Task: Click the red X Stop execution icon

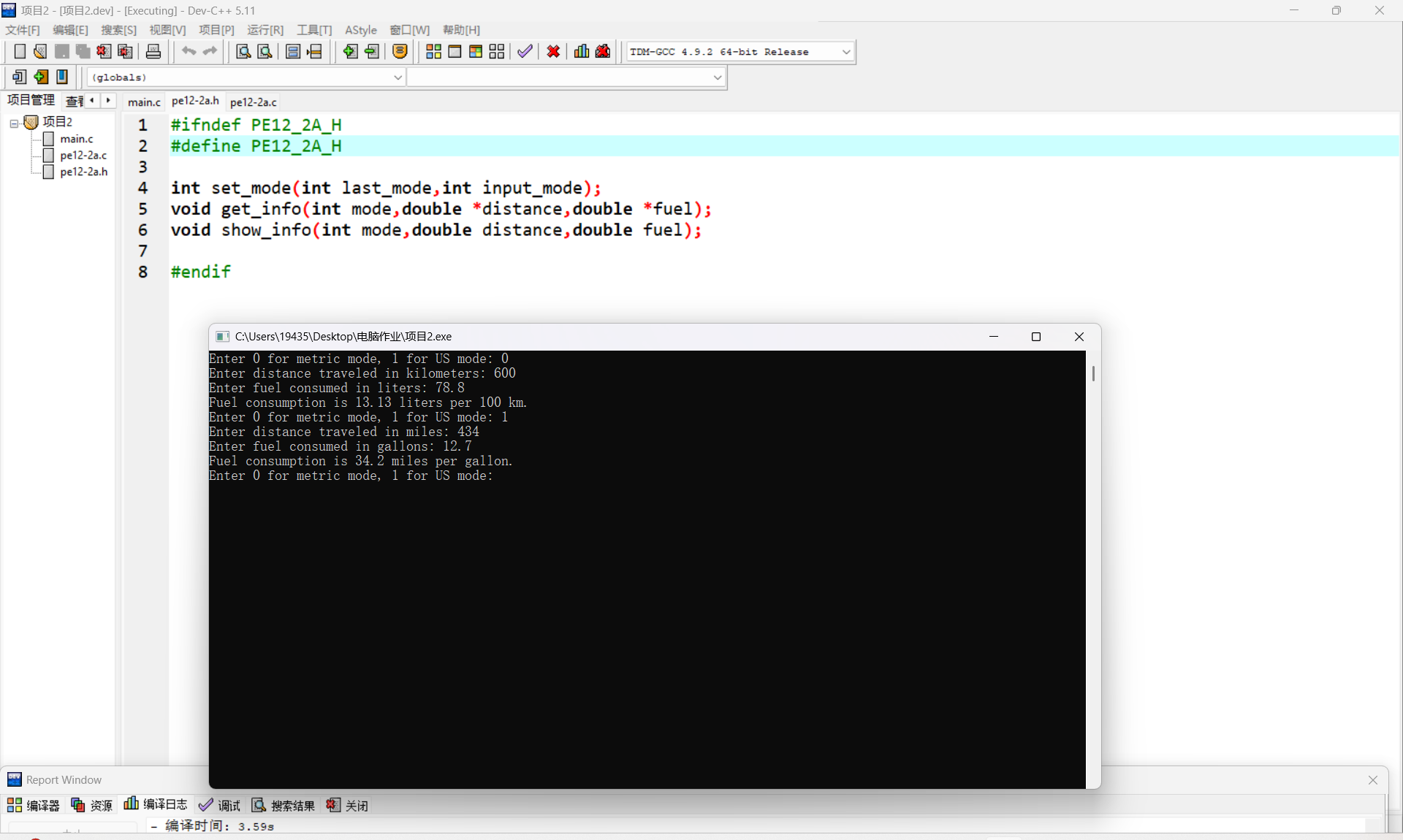Action: click(x=553, y=51)
